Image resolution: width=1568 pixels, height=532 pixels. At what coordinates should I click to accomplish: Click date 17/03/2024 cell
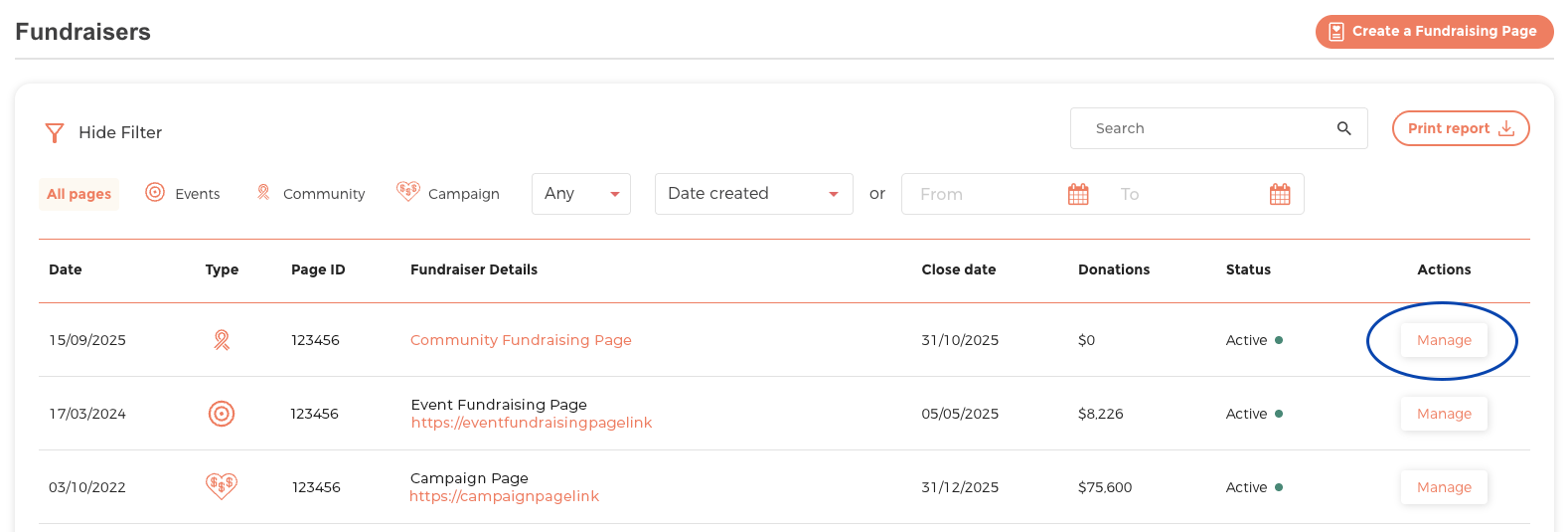point(87,414)
